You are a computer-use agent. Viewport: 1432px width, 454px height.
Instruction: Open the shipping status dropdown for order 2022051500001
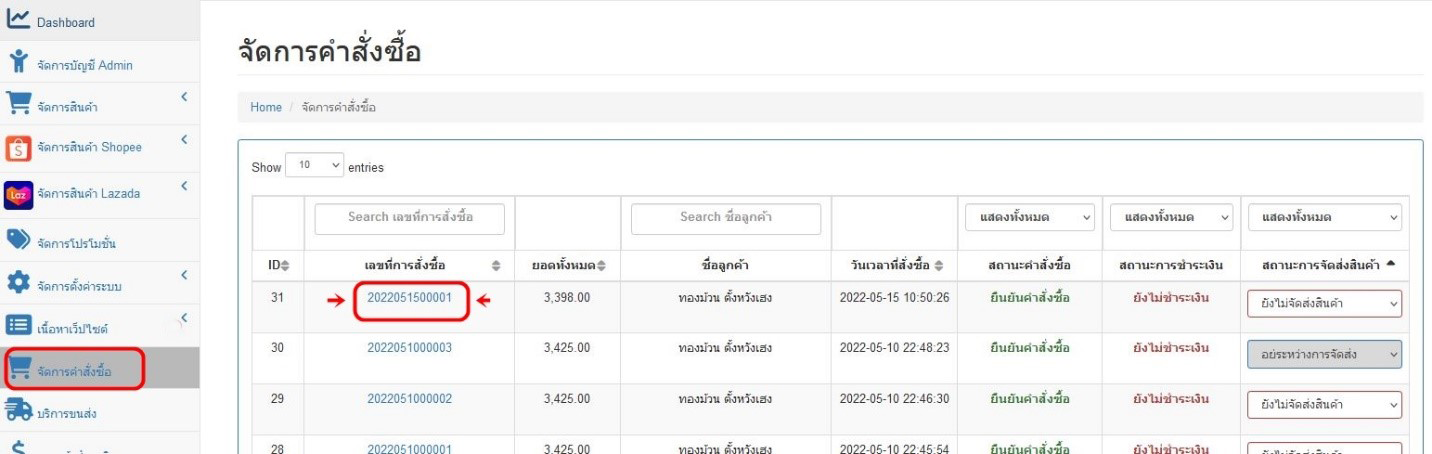1324,304
